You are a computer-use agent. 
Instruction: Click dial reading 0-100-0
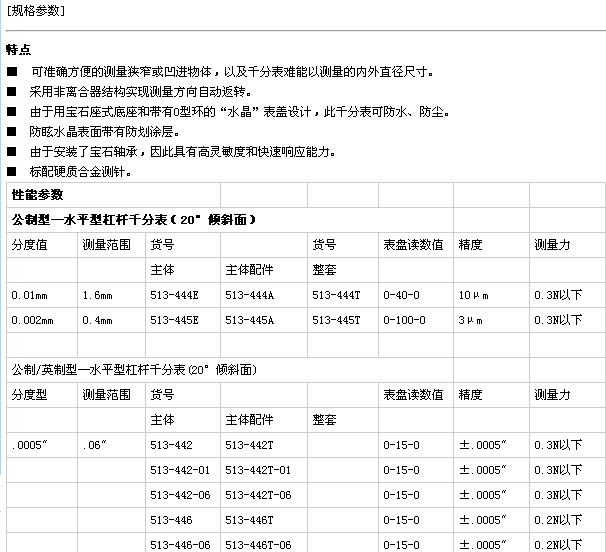404,320
